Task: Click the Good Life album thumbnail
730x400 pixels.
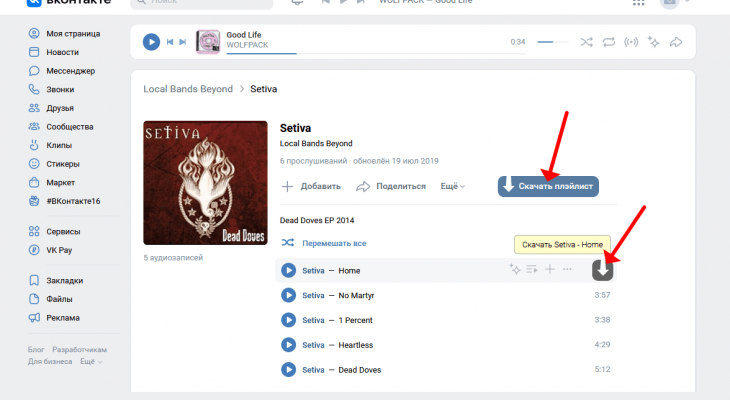Action: click(x=208, y=42)
